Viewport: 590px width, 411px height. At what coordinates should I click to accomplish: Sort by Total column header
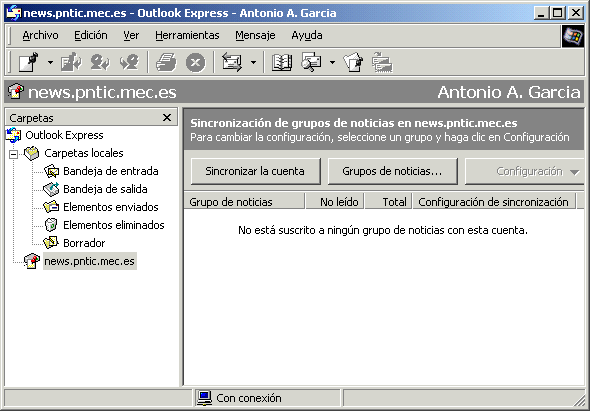pyautogui.click(x=389, y=201)
